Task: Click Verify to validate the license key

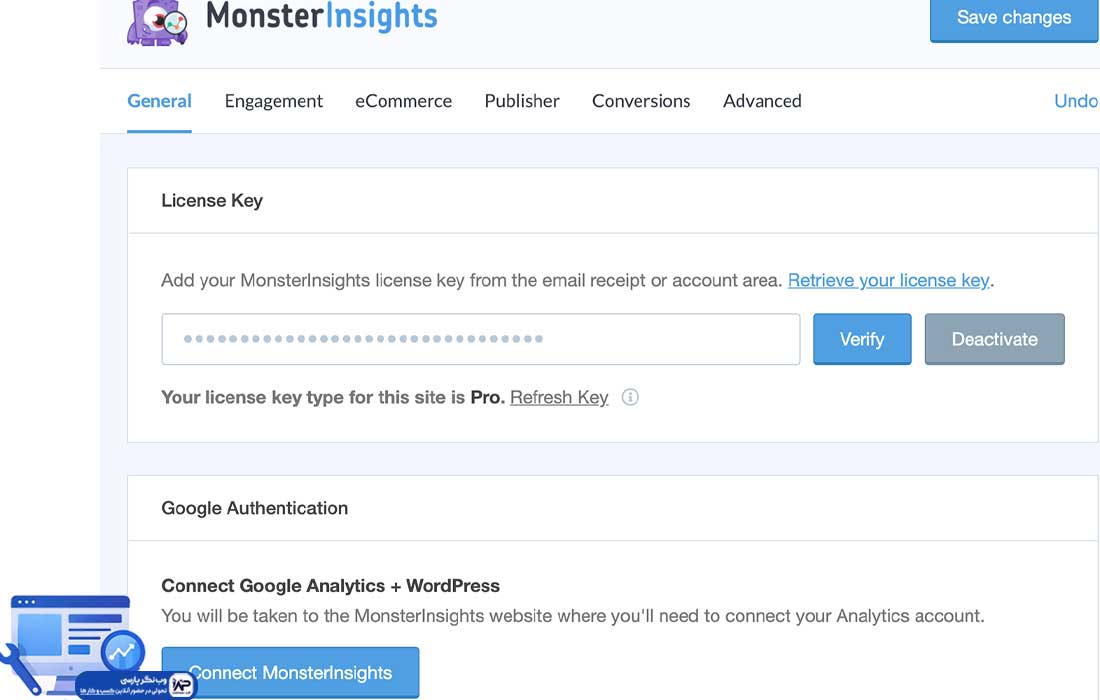Action: [x=861, y=339]
